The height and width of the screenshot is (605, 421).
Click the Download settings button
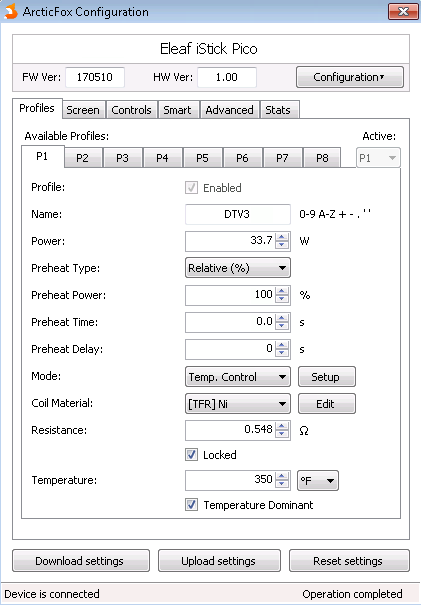(81, 561)
